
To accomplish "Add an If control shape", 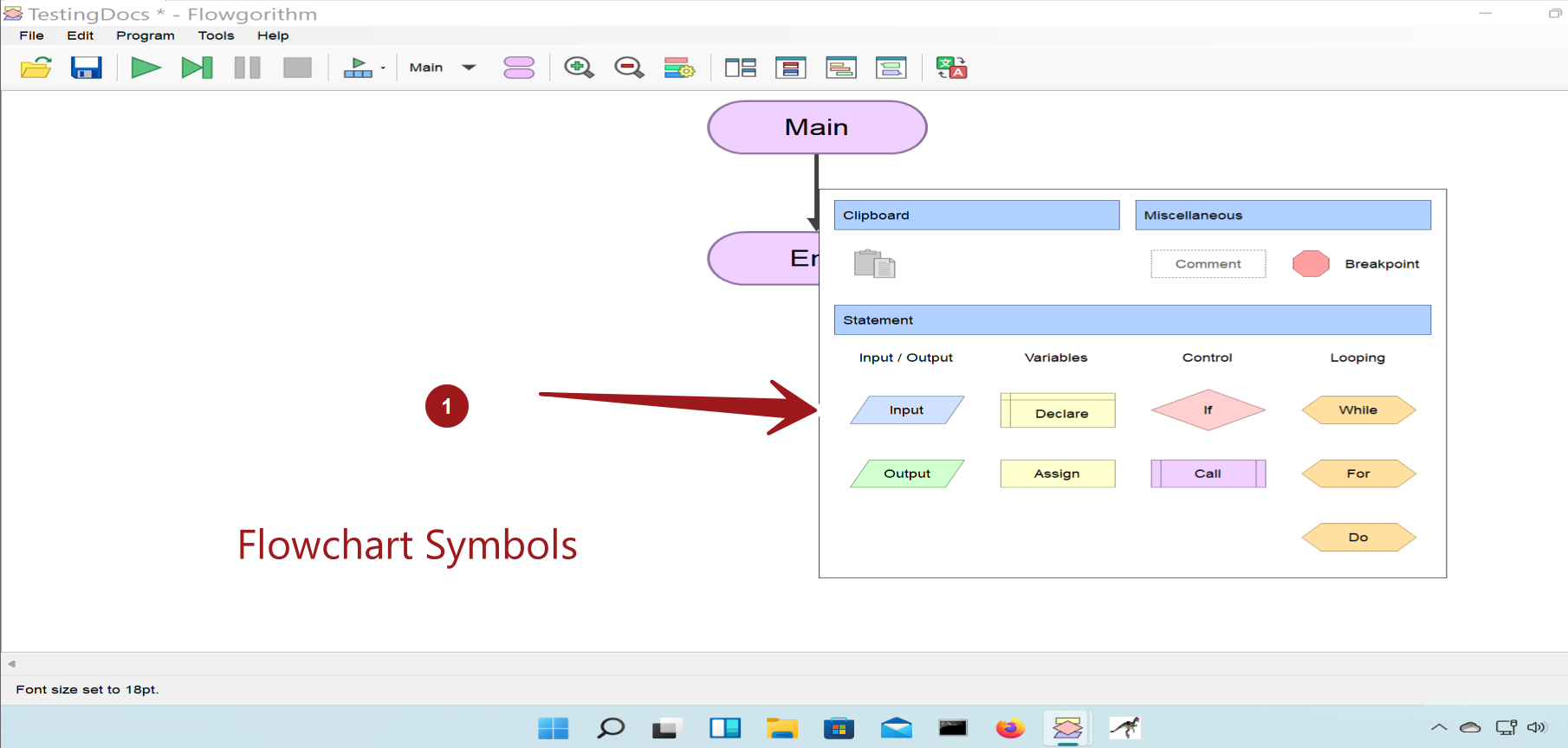I will [x=1208, y=410].
